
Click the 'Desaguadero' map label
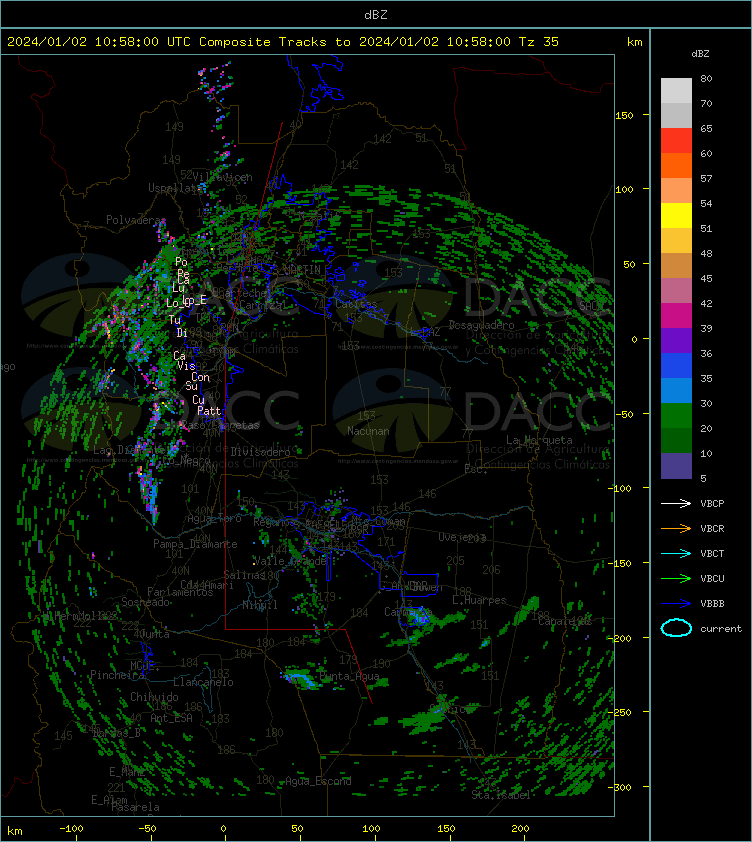point(481,325)
